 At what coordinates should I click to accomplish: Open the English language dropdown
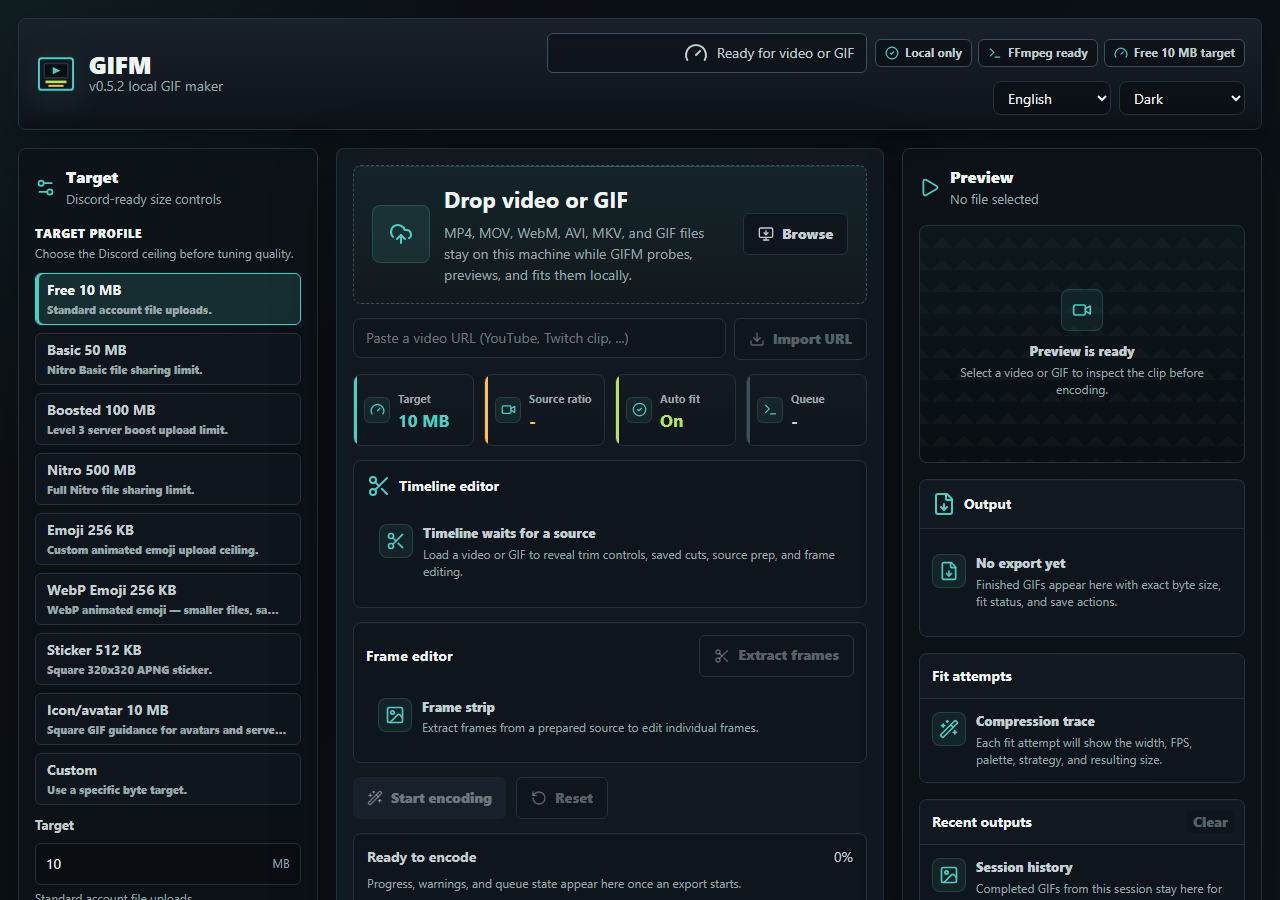1052,98
